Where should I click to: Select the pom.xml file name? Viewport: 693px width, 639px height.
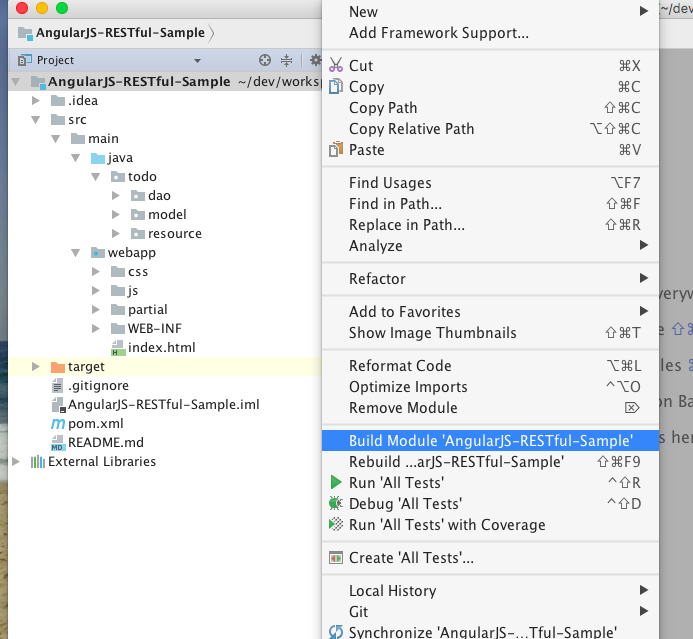(x=95, y=423)
